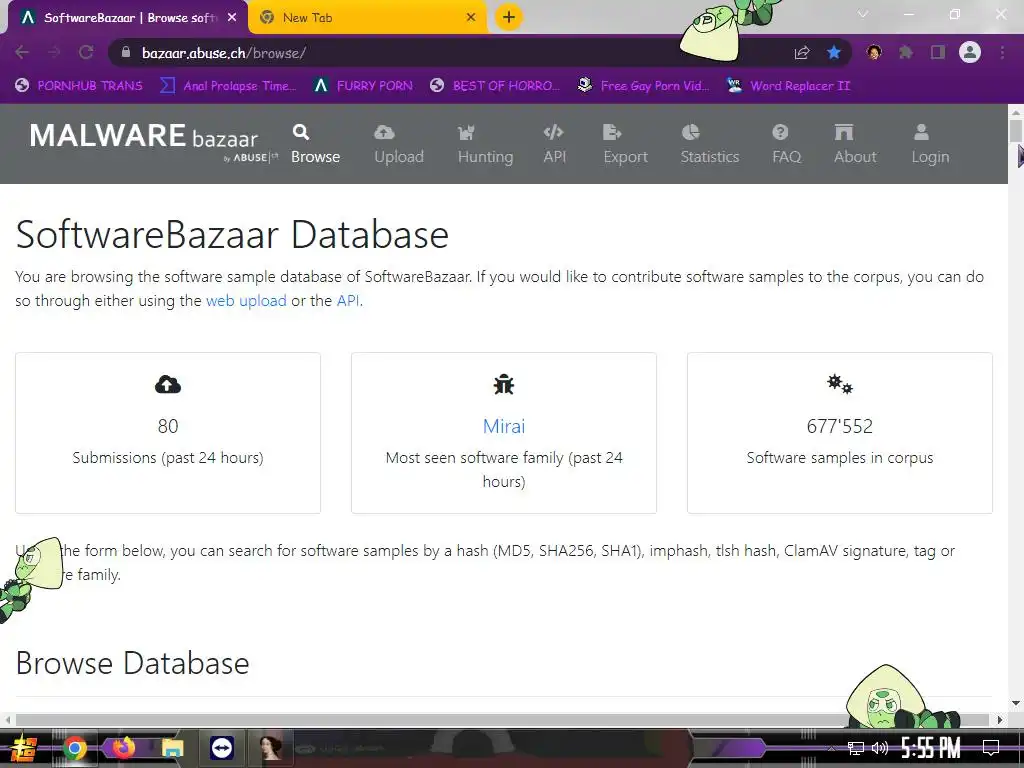This screenshot has height=768, width=1024.
Task: Open the Windows Start button
Action: click(24, 748)
